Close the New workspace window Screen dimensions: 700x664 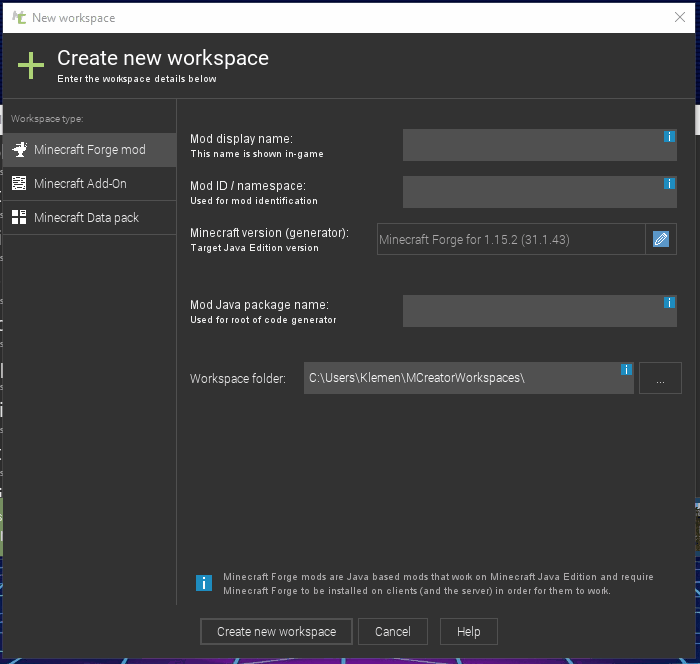680,17
